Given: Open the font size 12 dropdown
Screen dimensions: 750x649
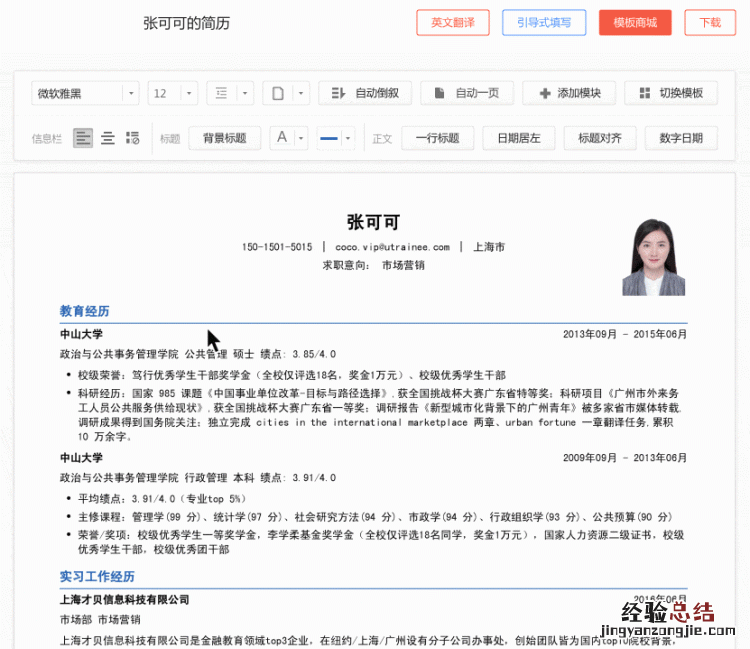Looking at the screenshot, I should point(173,93).
